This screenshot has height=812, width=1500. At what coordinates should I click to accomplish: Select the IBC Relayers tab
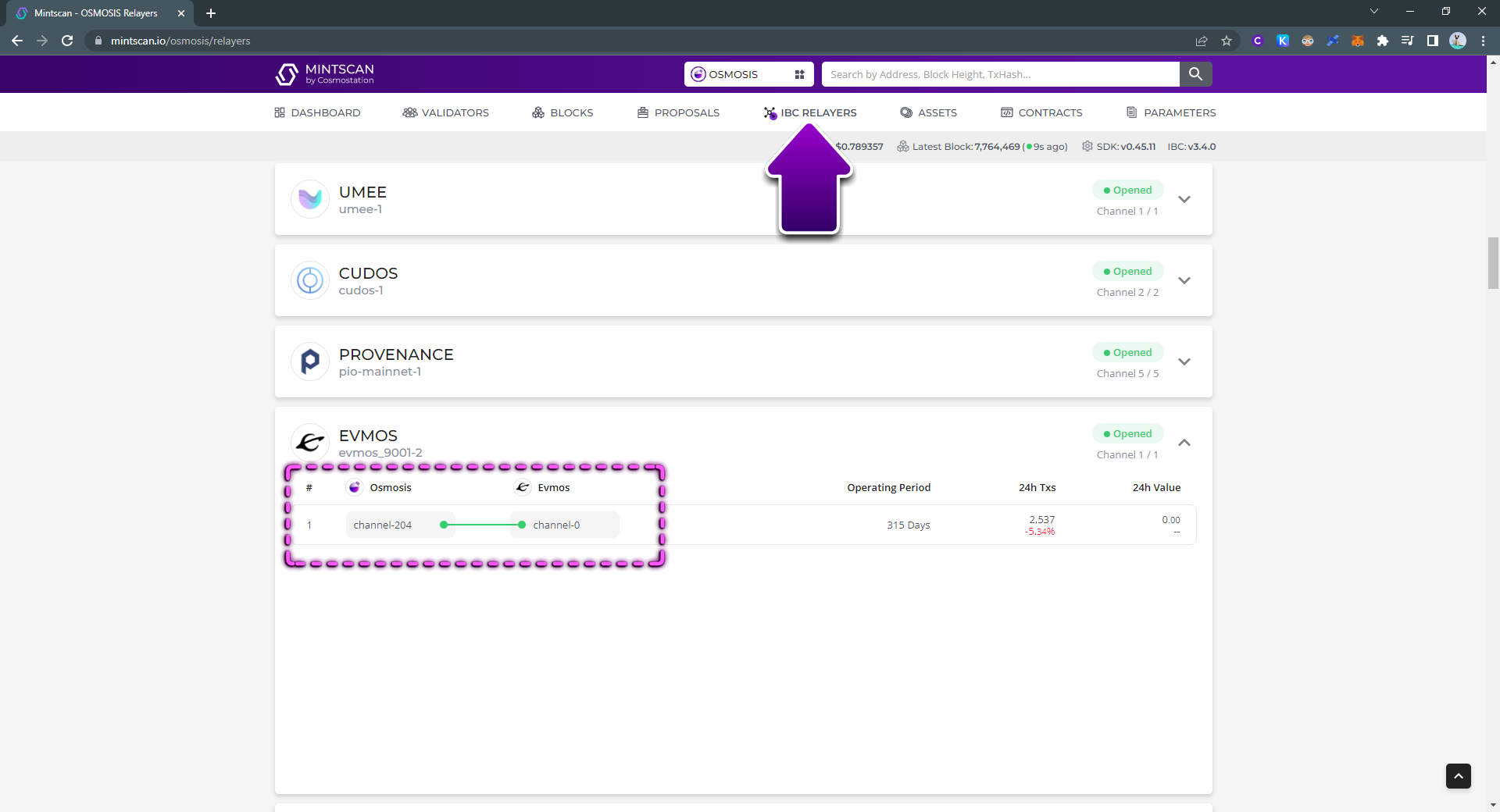(810, 112)
